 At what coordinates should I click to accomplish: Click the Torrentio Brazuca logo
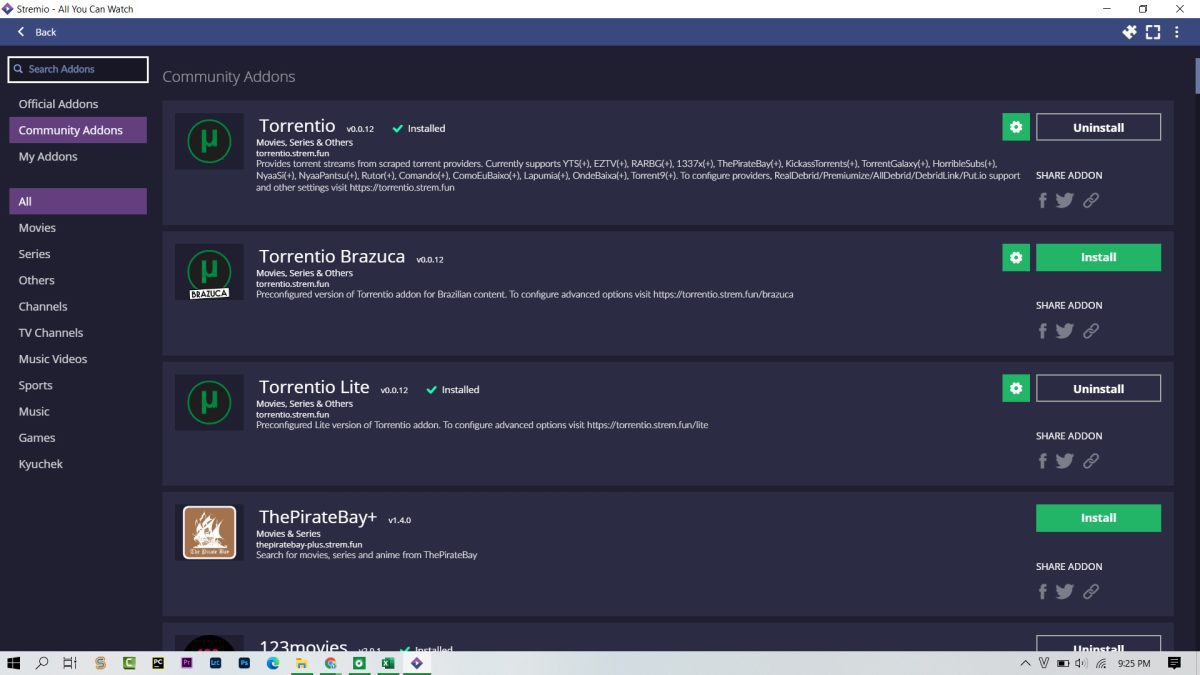pos(209,272)
